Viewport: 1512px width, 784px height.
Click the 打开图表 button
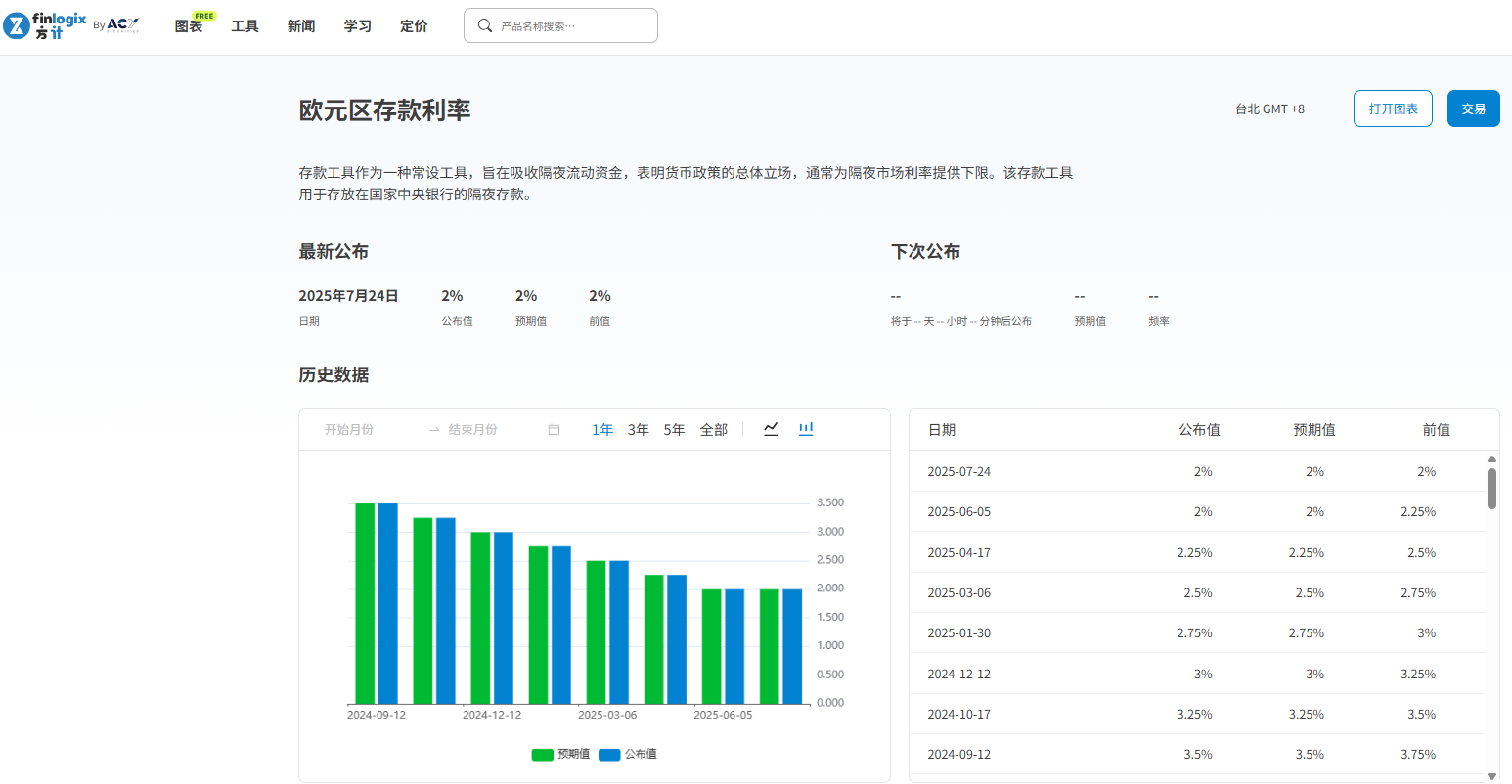1393,109
